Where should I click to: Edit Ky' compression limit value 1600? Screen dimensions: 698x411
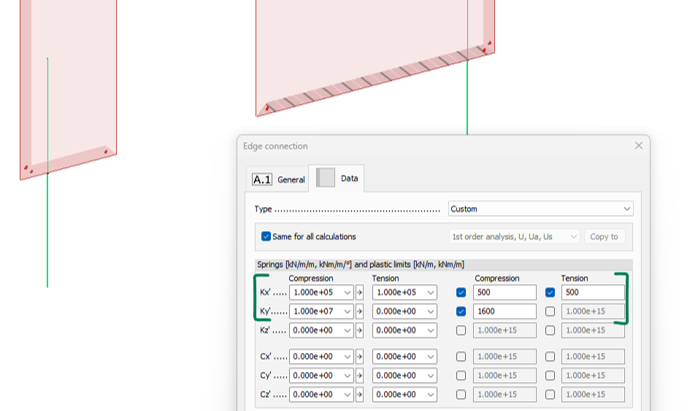coord(504,311)
